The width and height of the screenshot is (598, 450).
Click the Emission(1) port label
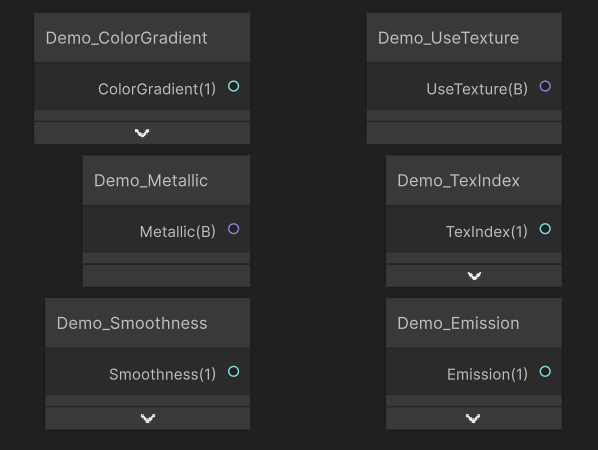click(487, 374)
